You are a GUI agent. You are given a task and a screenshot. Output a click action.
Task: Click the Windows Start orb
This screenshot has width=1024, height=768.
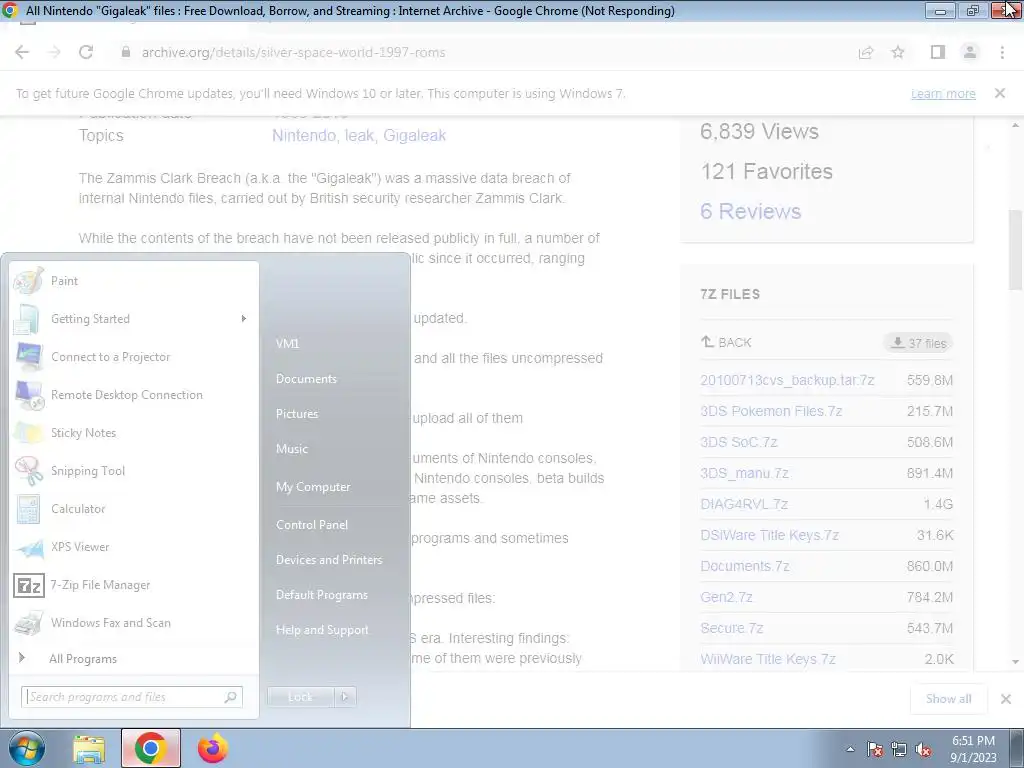coord(26,748)
